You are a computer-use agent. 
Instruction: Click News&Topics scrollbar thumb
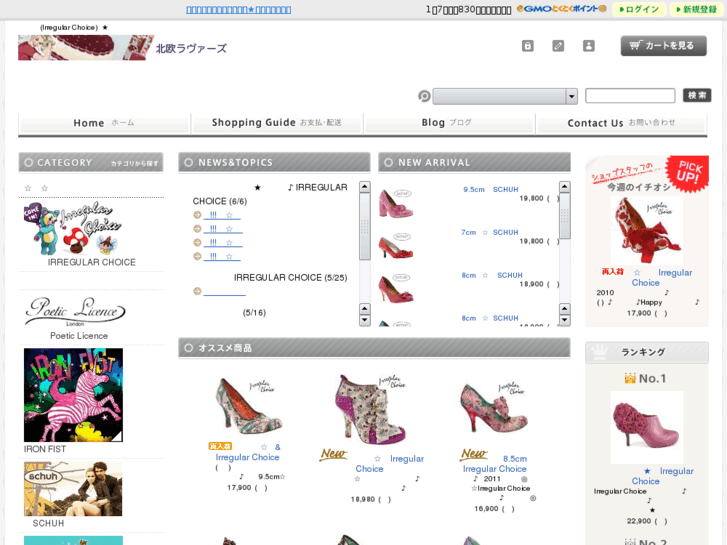365,226
